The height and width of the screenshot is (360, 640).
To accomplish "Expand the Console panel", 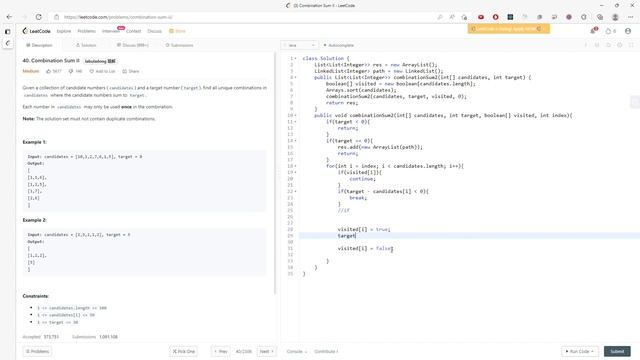I will point(297,351).
